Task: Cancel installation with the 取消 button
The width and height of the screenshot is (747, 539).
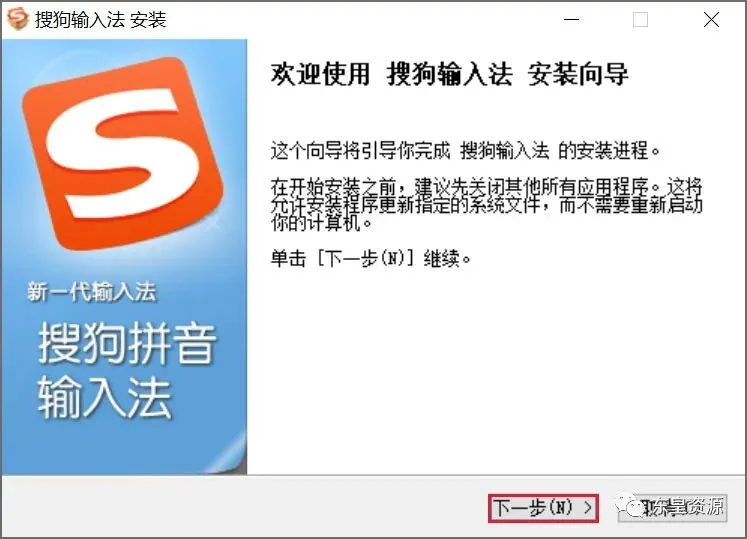Action: click(672, 508)
